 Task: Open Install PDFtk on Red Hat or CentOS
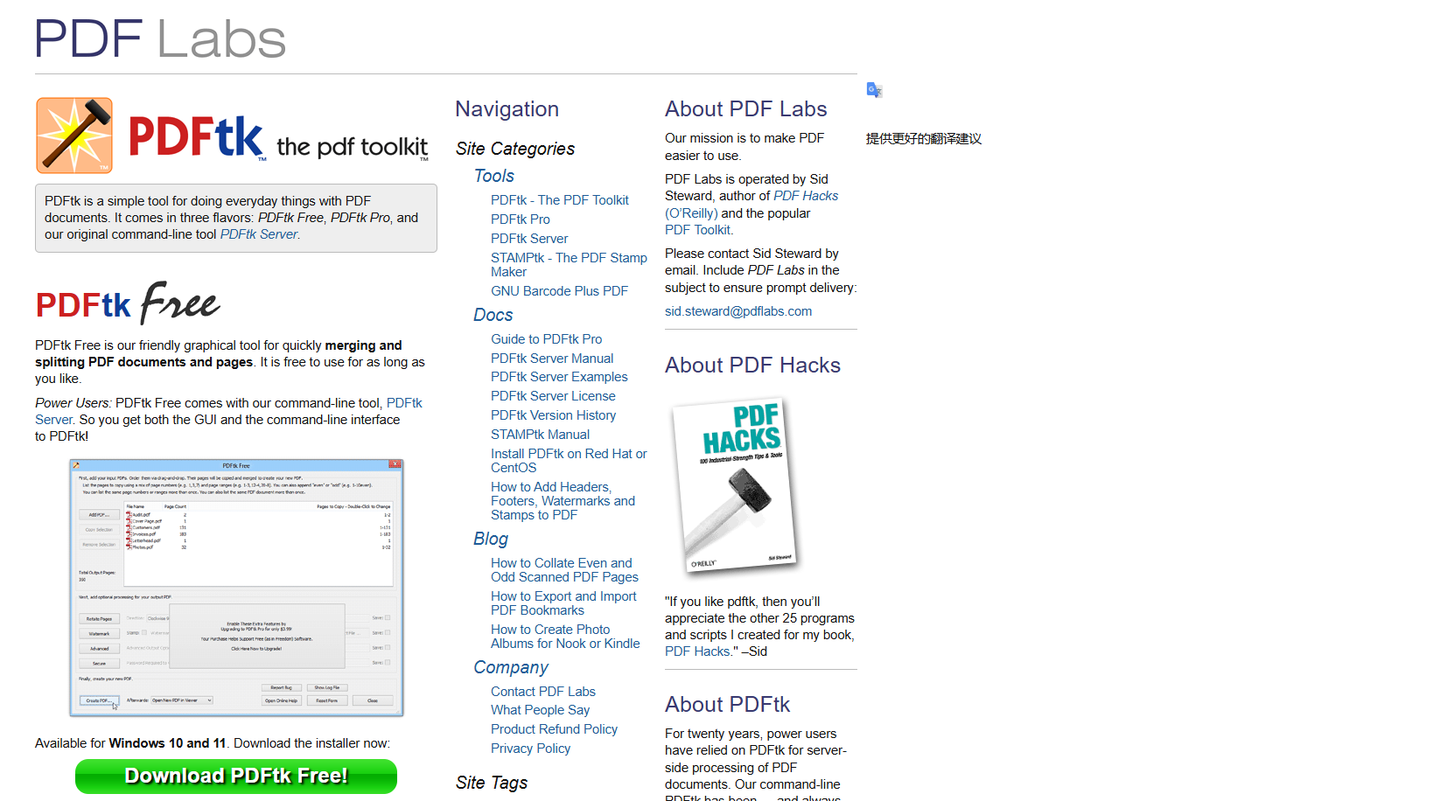click(x=569, y=461)
